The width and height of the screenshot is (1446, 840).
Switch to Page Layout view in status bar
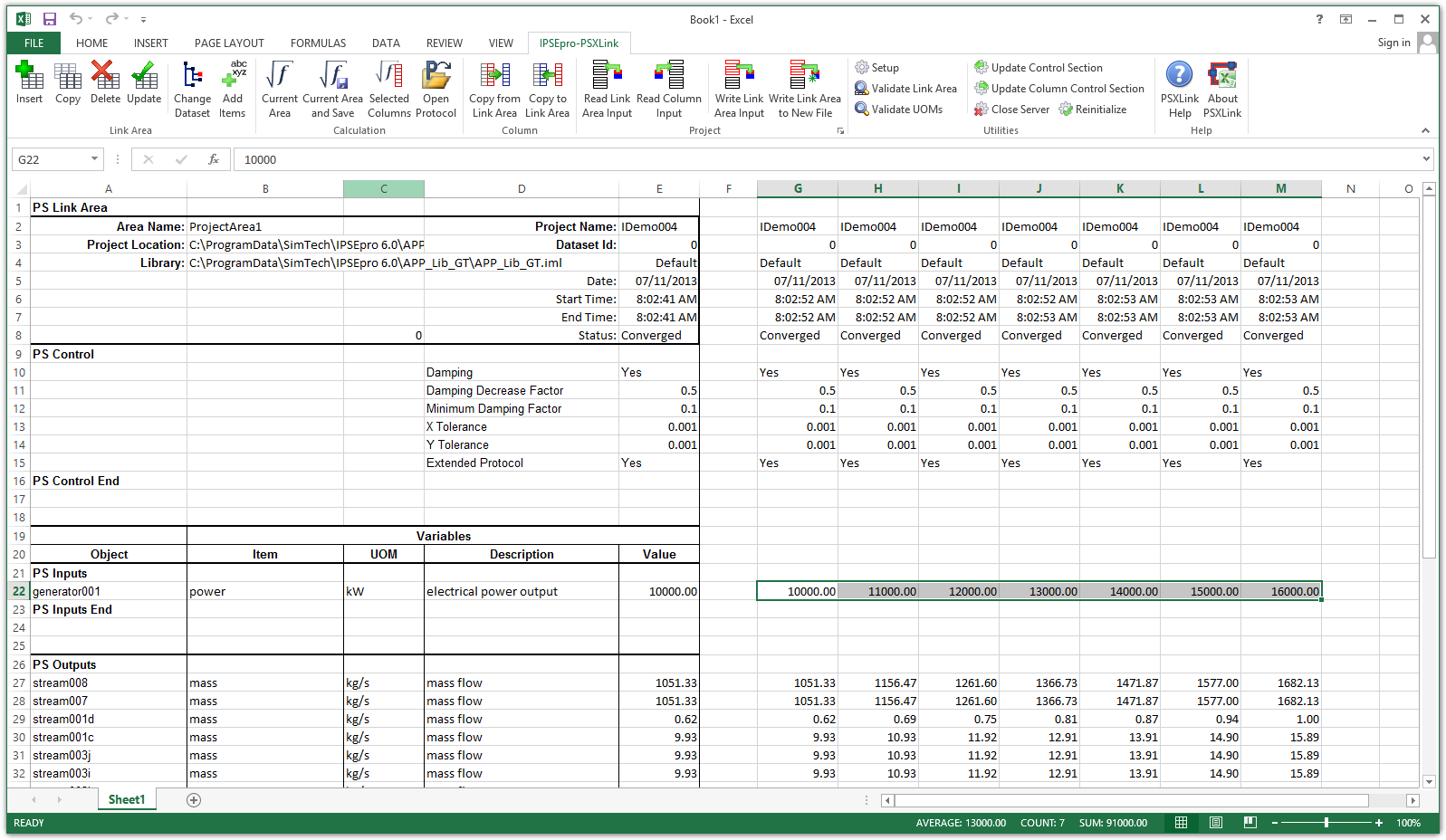[x=1215, y=823]
